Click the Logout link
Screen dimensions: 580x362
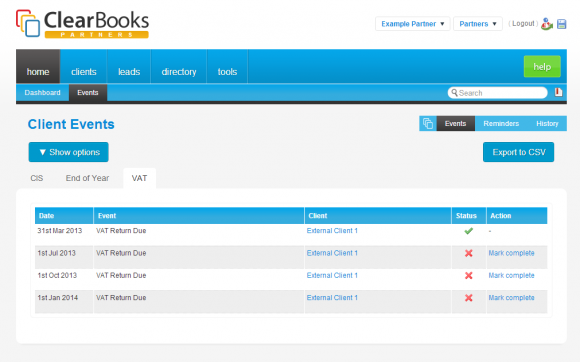pyautogui.click(x=523, y=24)
